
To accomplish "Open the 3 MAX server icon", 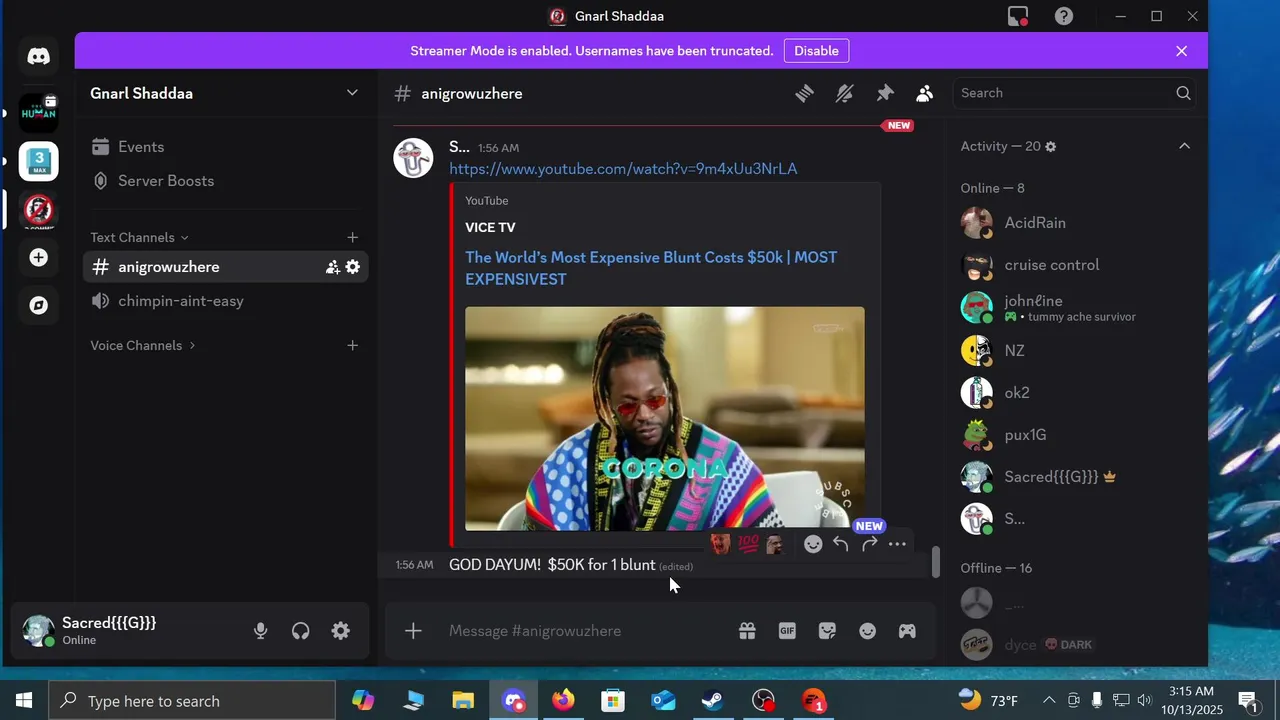I will (39, 161).
